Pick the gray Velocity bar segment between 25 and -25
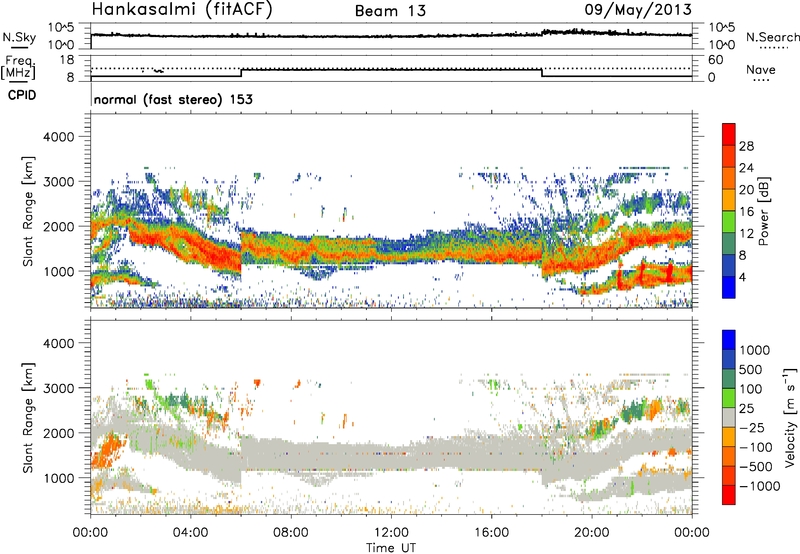800x554 pixels. [729, 418]
